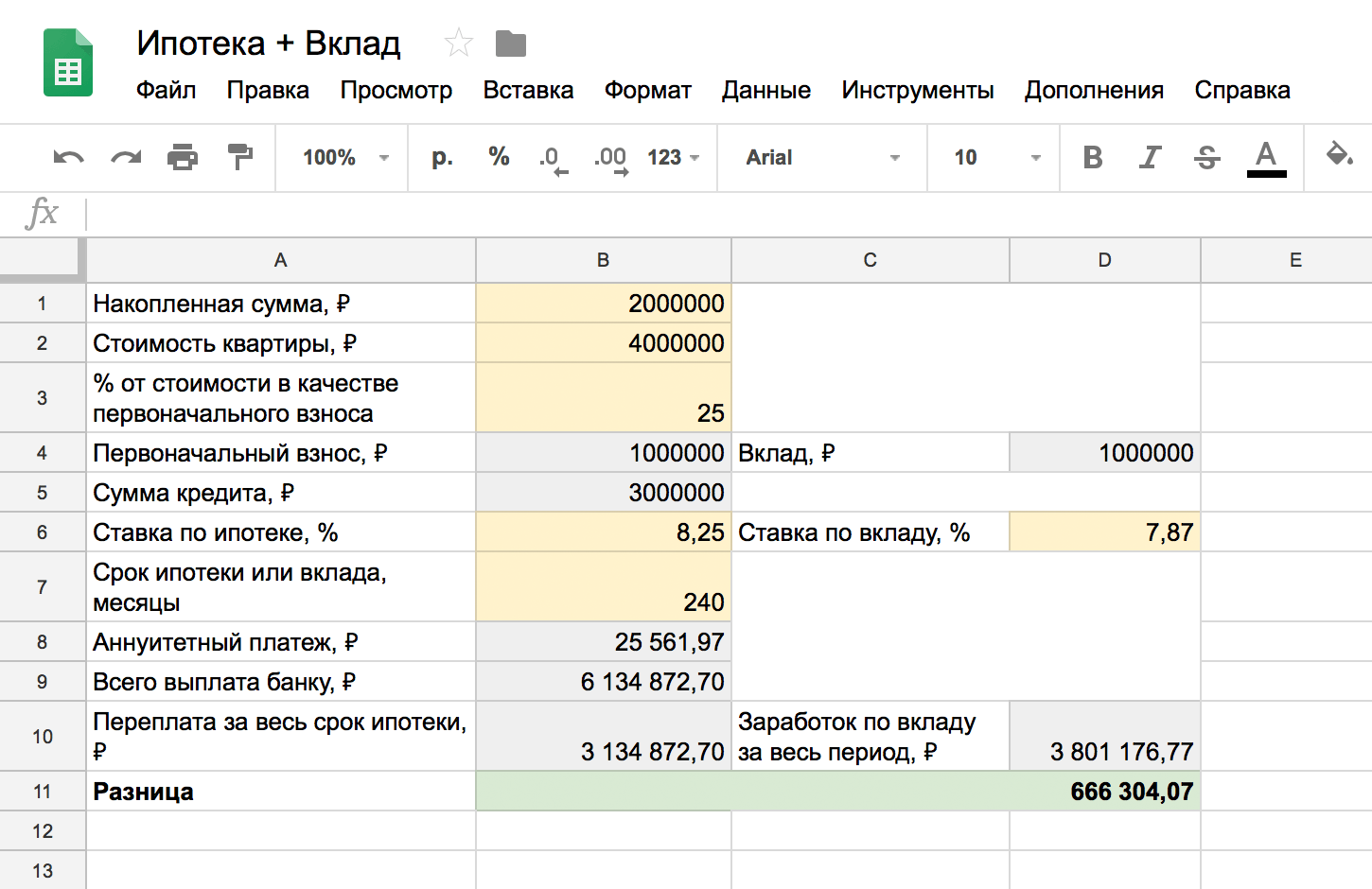Select column B header

click(604, 260)
